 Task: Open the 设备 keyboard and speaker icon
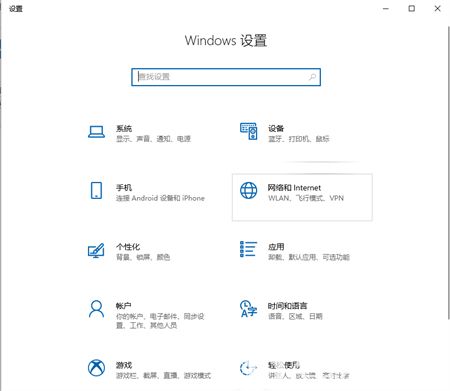click(x=249, y=131)
